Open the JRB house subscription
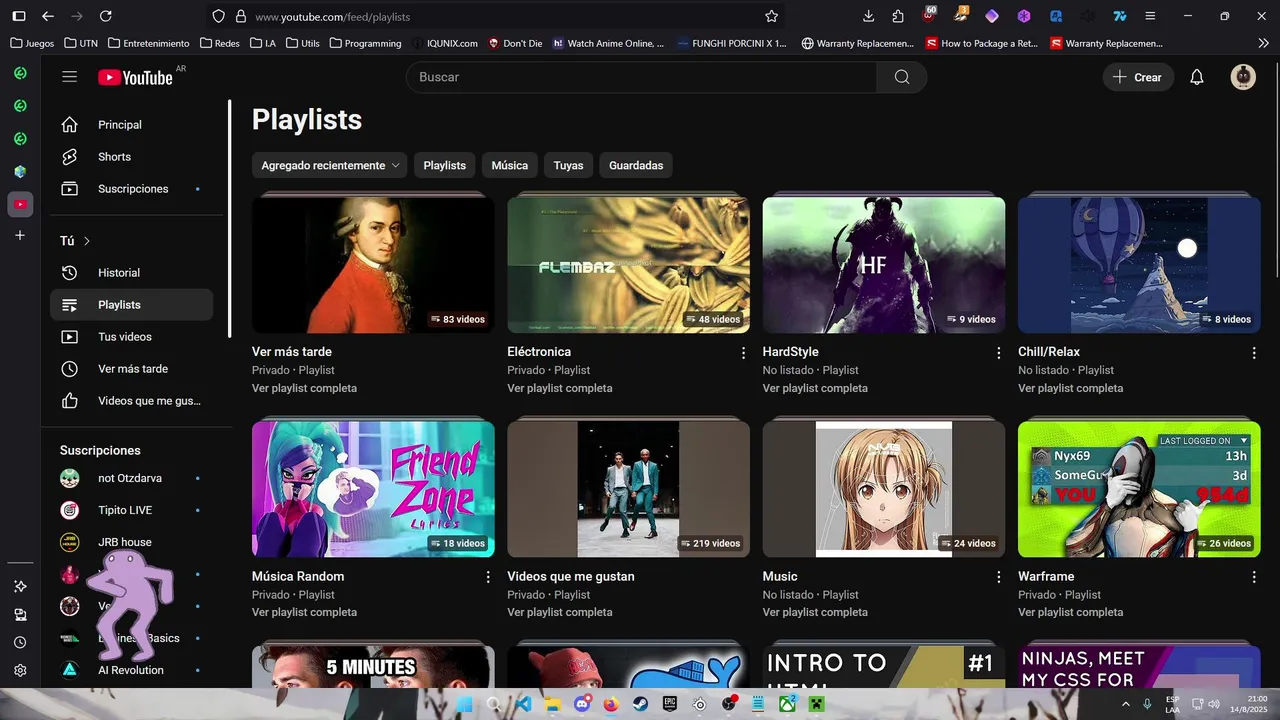The height and width of the screenshot is (720, 1280). click(x=131, y=542)
